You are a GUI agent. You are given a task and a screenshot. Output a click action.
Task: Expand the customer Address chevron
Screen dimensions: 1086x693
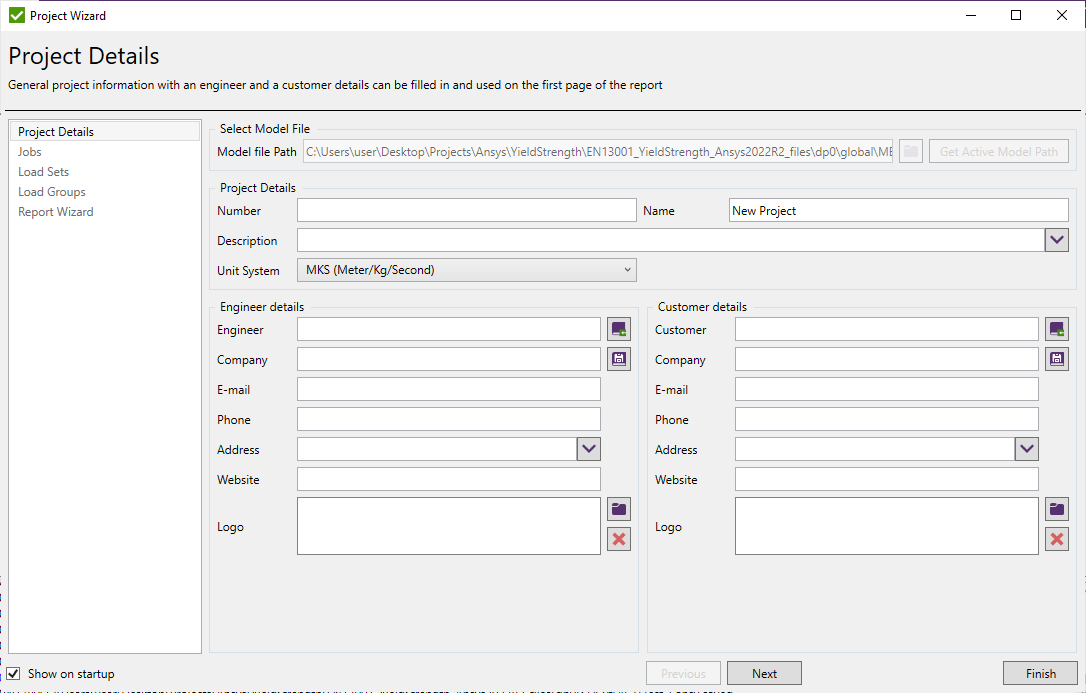pyautogui.click(x=1026, y=449)
